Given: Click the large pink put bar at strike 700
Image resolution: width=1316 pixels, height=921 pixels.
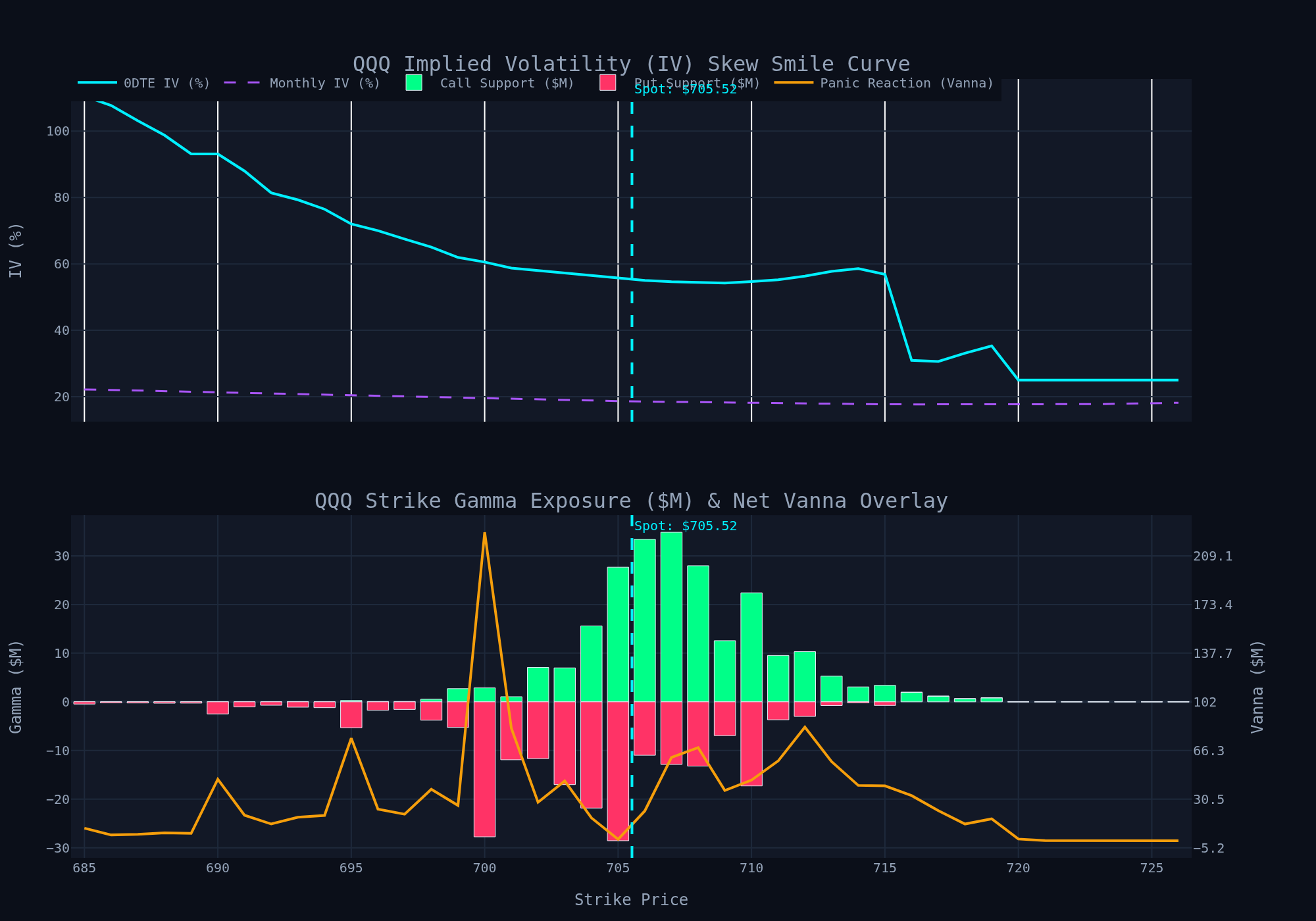Looking at the screenshot, I should pyautogui.click(x=484, y=769).
